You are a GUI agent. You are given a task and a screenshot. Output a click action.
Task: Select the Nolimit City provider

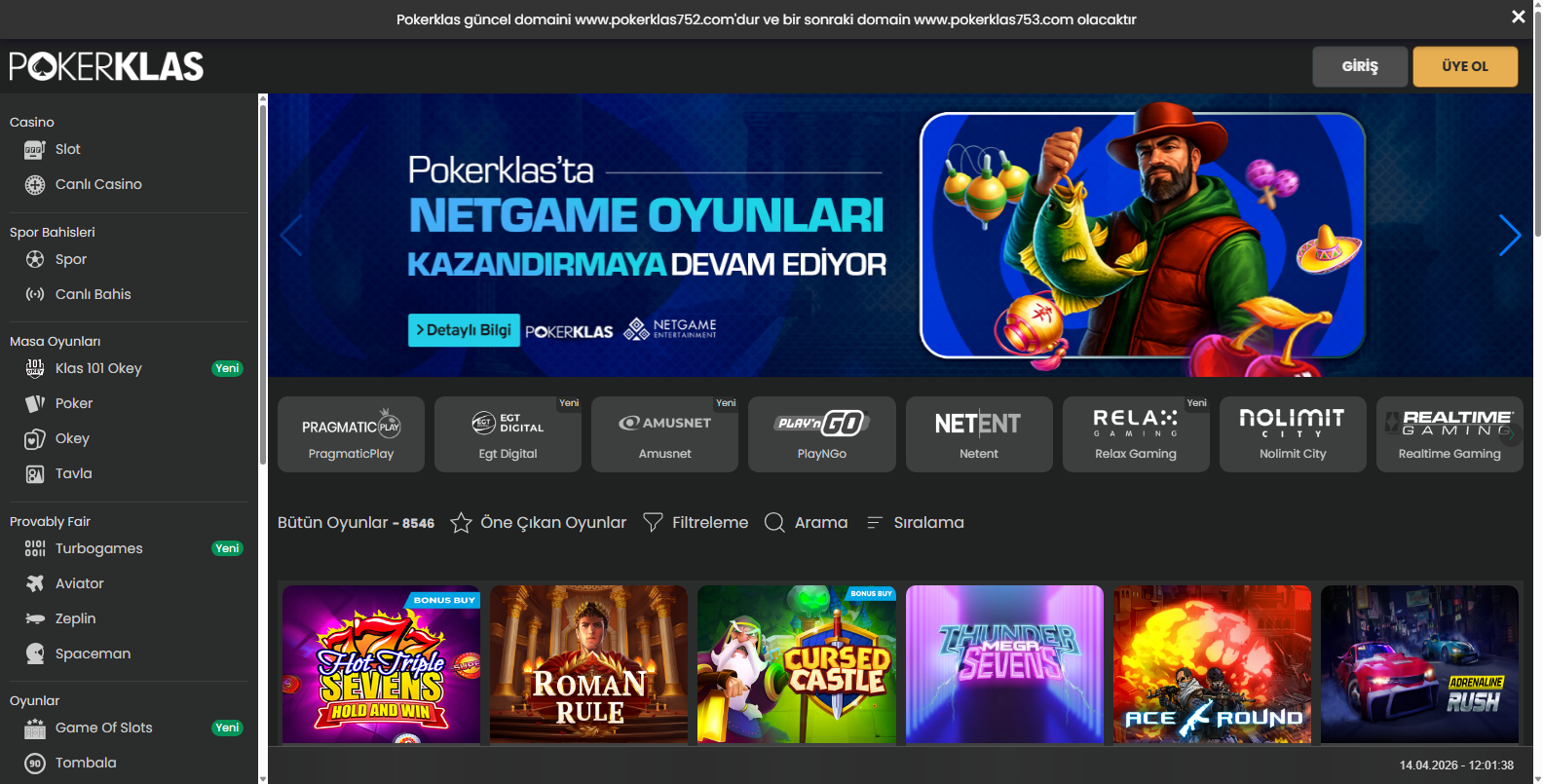1293,434
